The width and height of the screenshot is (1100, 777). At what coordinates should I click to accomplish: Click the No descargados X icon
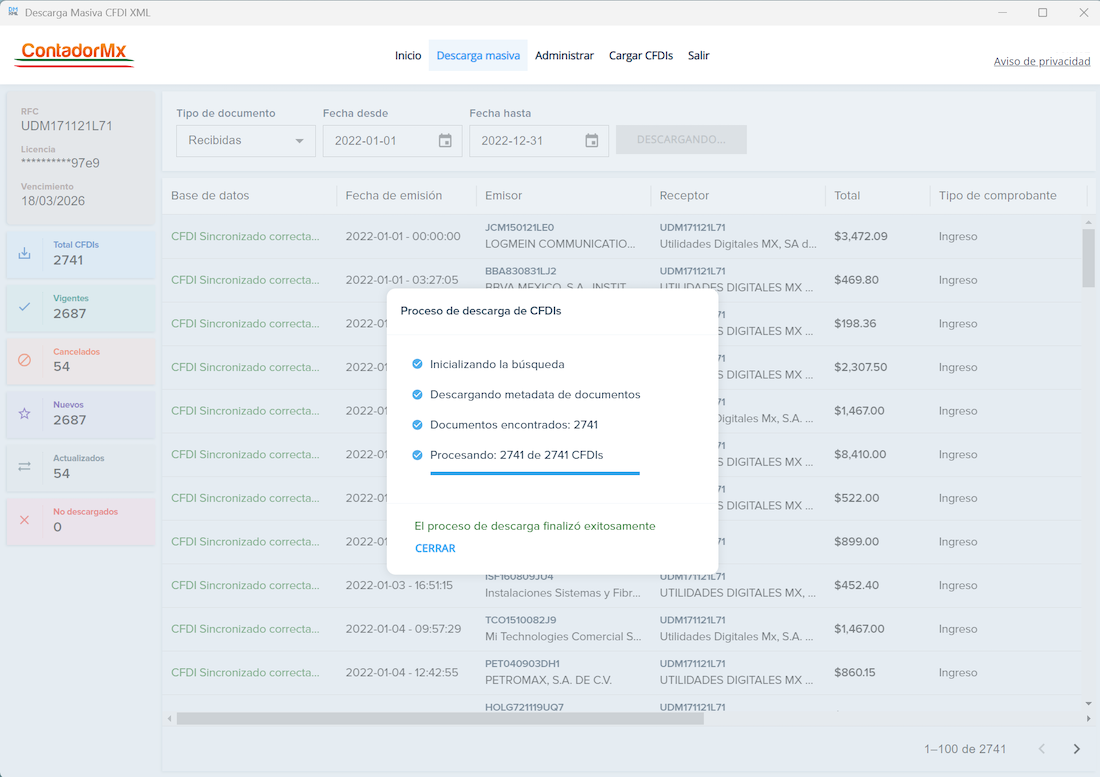tap(25, 520)
